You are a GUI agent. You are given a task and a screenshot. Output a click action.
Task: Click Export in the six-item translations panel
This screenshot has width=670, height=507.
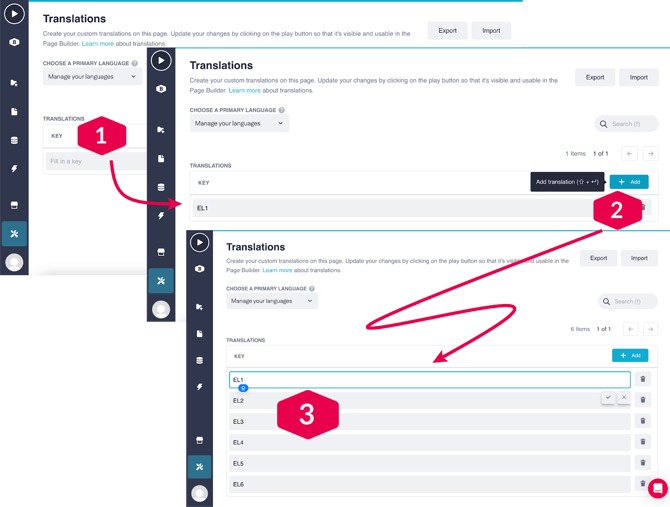598,258
